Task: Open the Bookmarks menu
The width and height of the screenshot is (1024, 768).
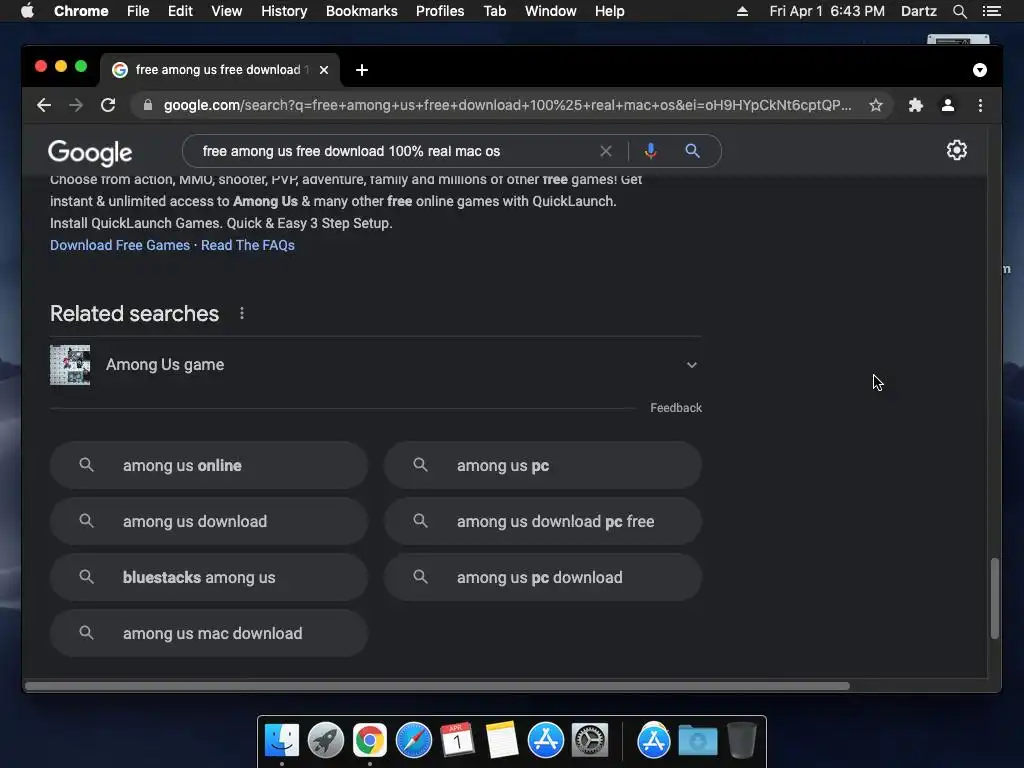Action: pos(362,11)
